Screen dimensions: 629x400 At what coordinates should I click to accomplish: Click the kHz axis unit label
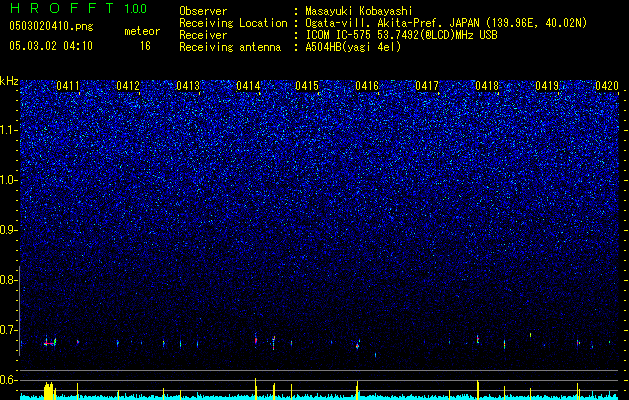point(9,81)
